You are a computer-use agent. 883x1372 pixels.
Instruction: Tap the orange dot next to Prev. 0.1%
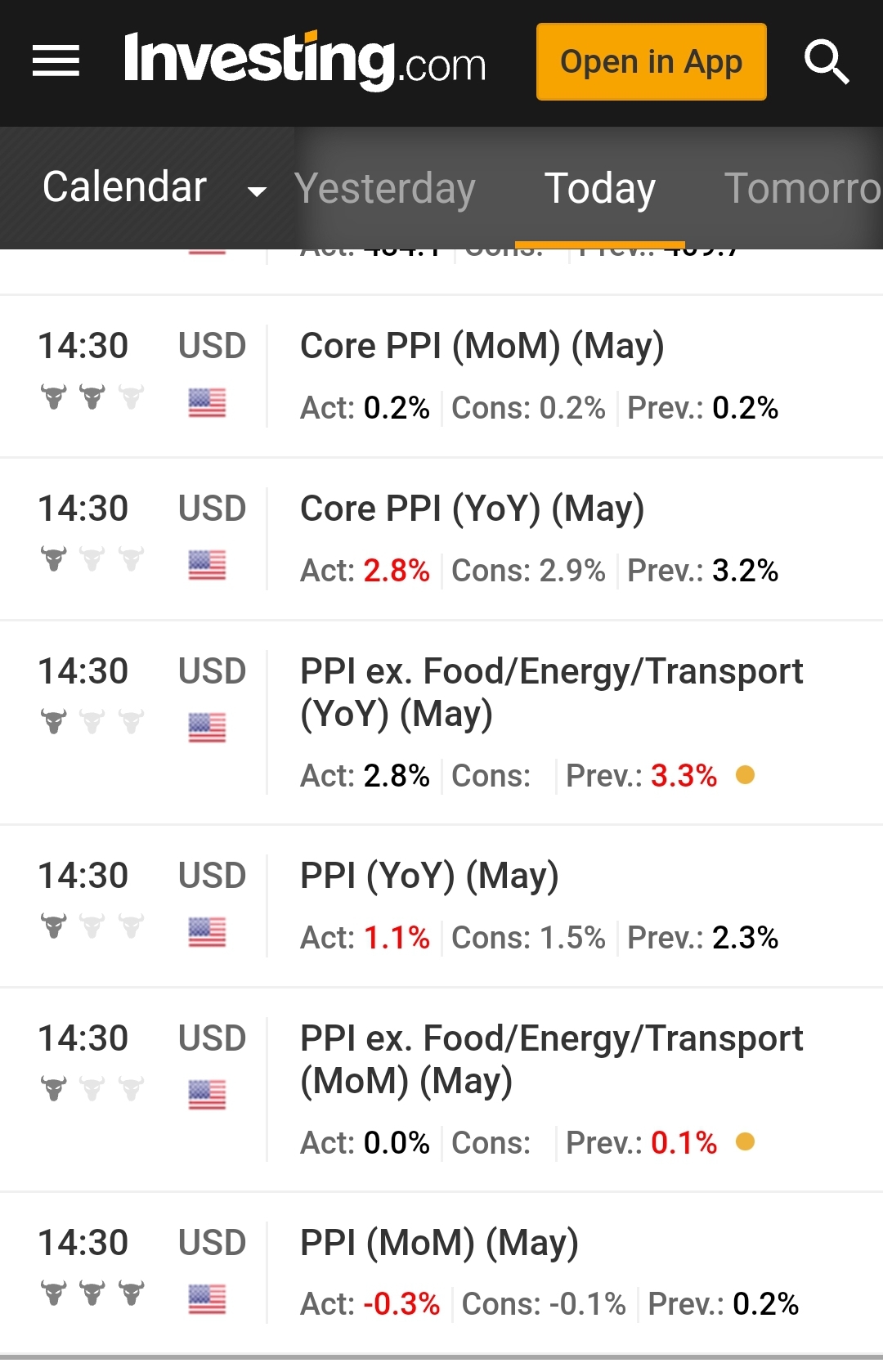pyautogui.click(x=745, y=1141)
